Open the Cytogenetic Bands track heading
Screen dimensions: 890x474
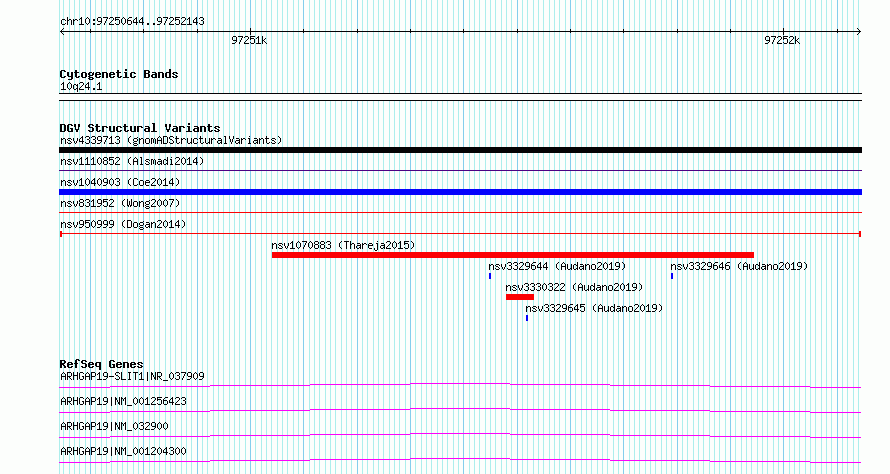point(119,74)
